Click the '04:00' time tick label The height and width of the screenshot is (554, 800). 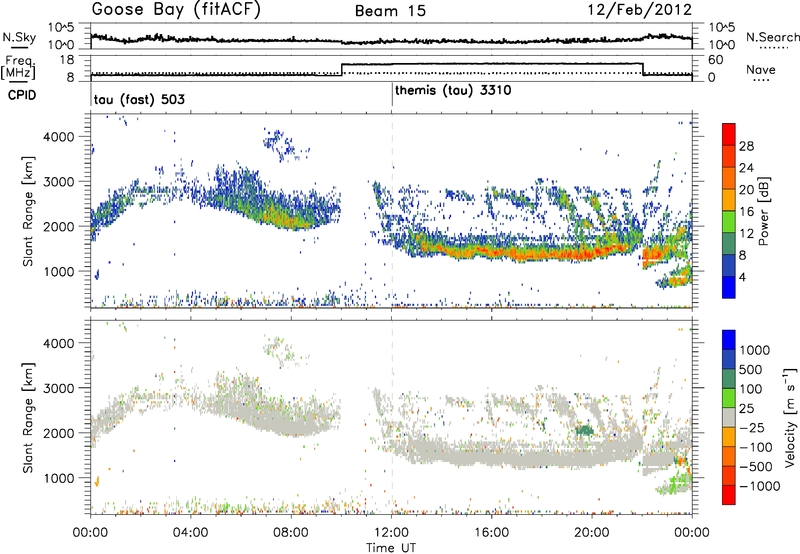[190, 533]
